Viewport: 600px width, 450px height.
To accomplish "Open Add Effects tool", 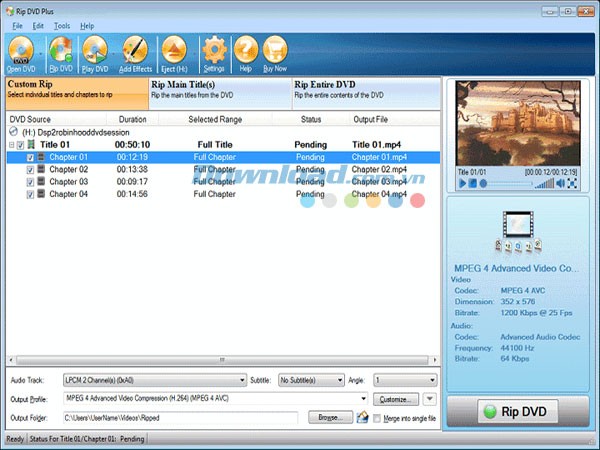I will [135, 50].
